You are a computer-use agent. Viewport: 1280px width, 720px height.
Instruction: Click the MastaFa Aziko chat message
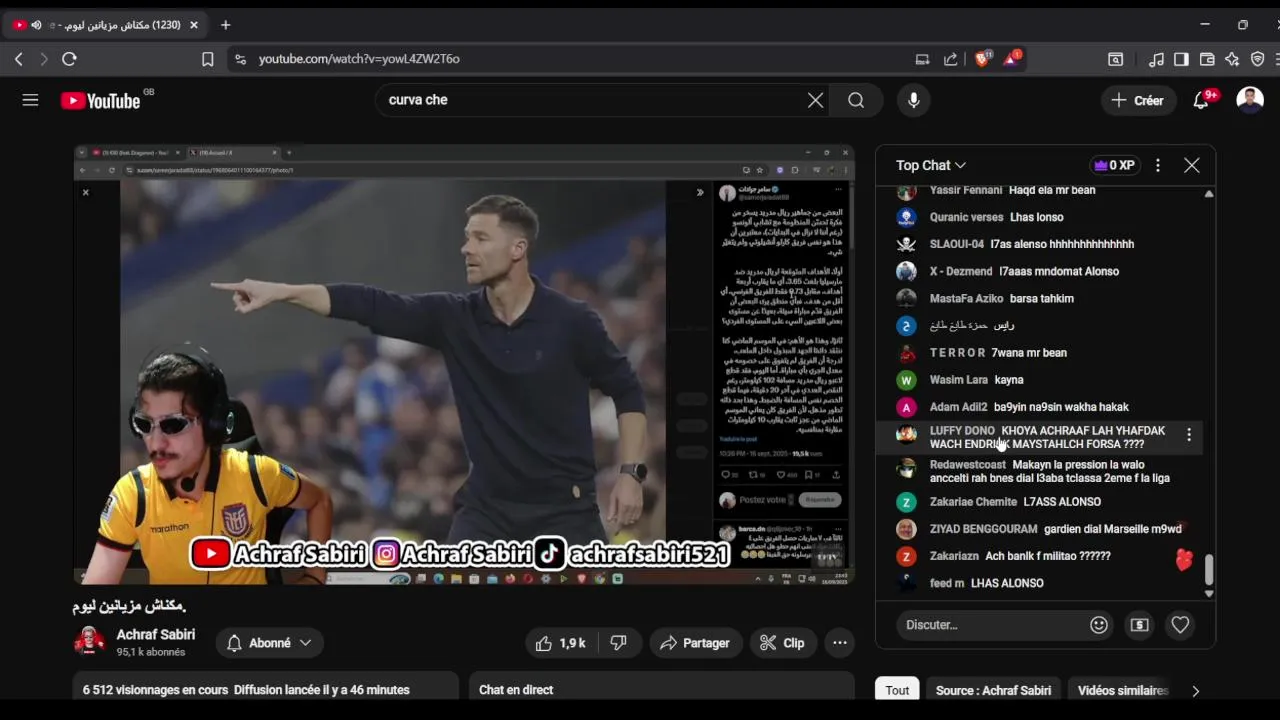pos(1043,298)
